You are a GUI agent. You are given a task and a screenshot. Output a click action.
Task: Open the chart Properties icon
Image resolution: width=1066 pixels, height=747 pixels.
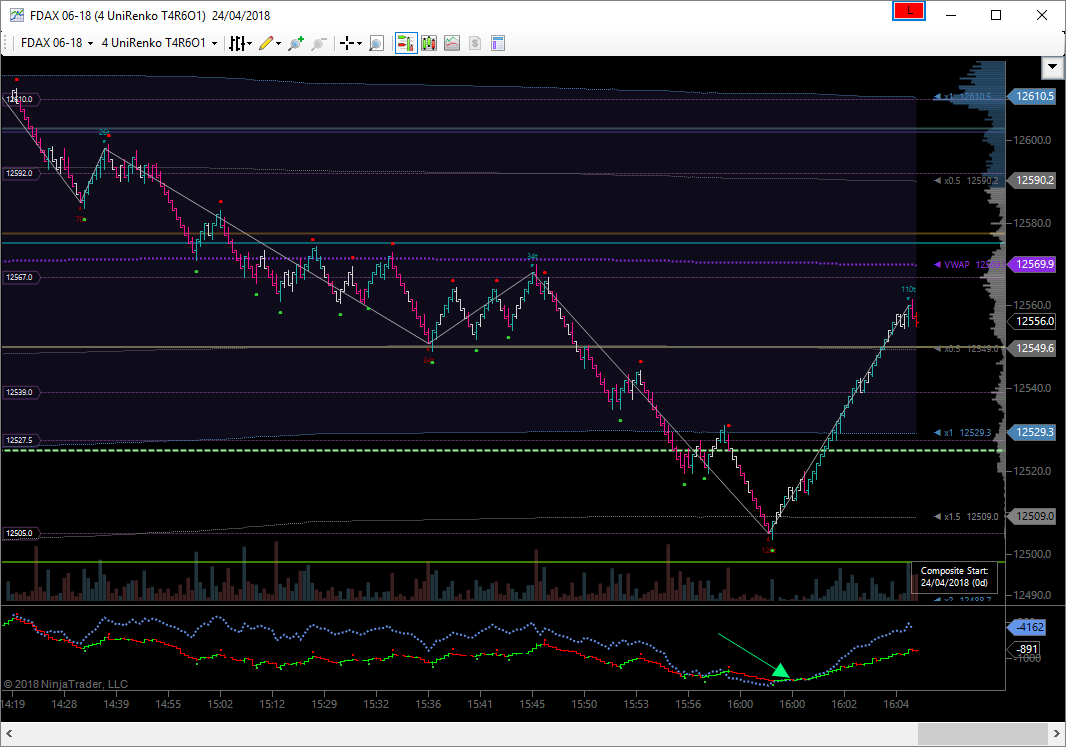(x=498, y=44)
